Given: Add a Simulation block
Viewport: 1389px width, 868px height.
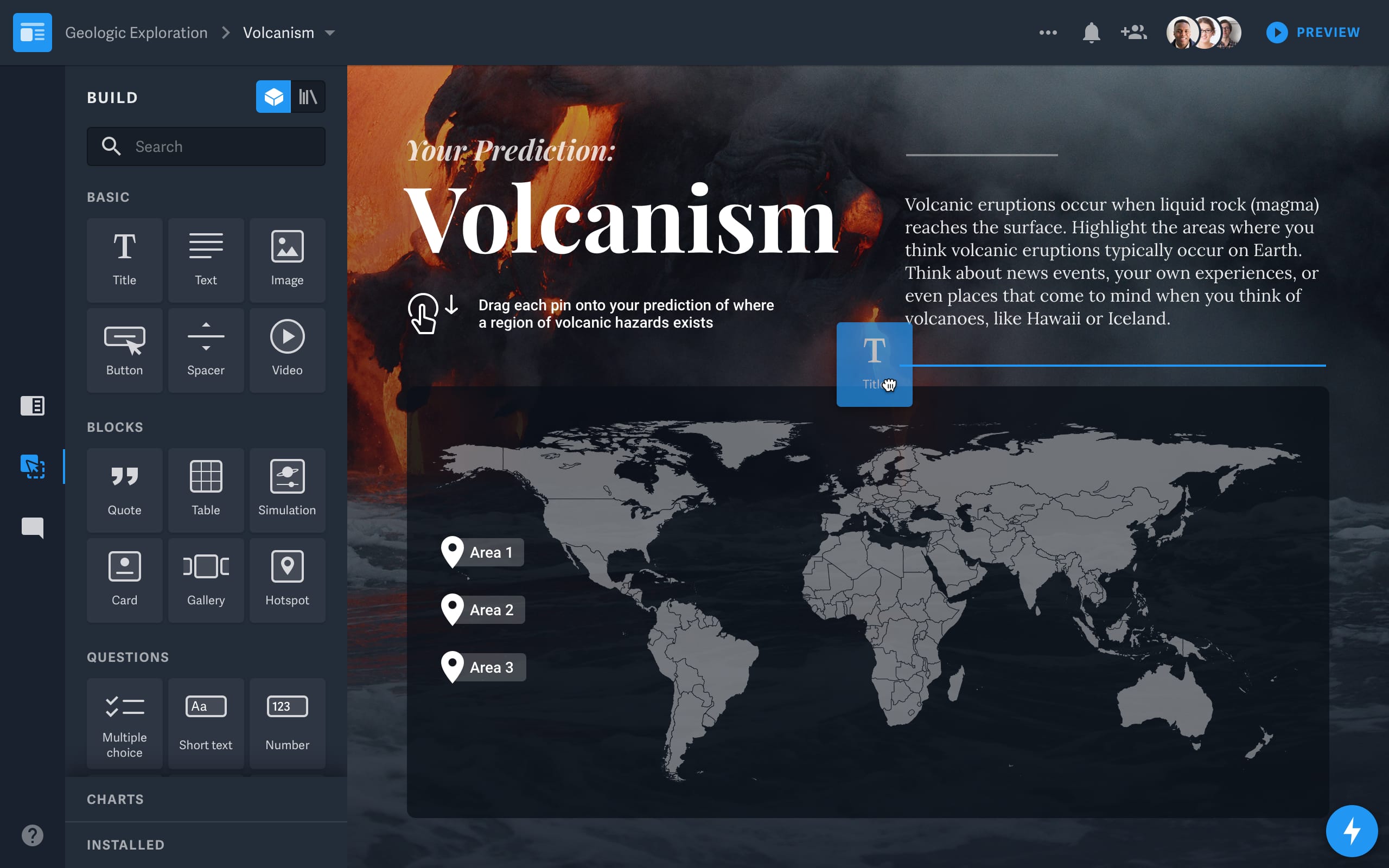Looking at the screenshot, I should click(x=287, y=490).
